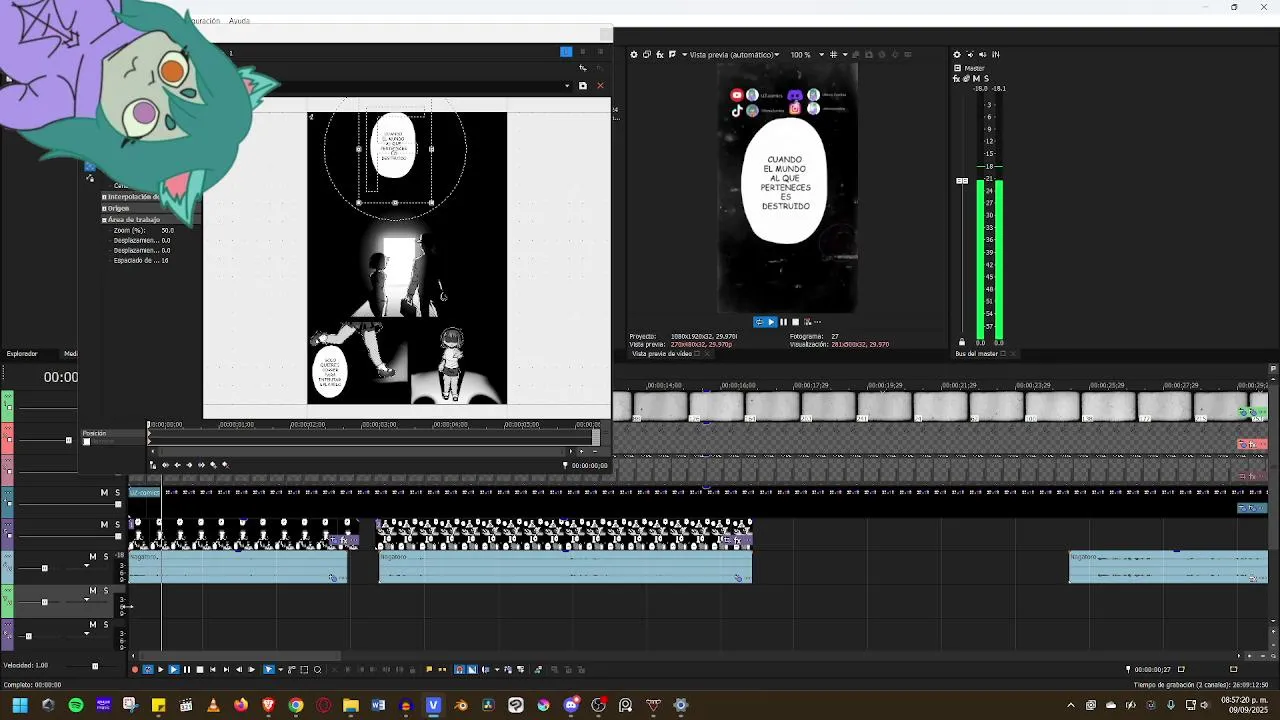
Task: Play preview from the Video Preview transport
Action: (771, 322)
